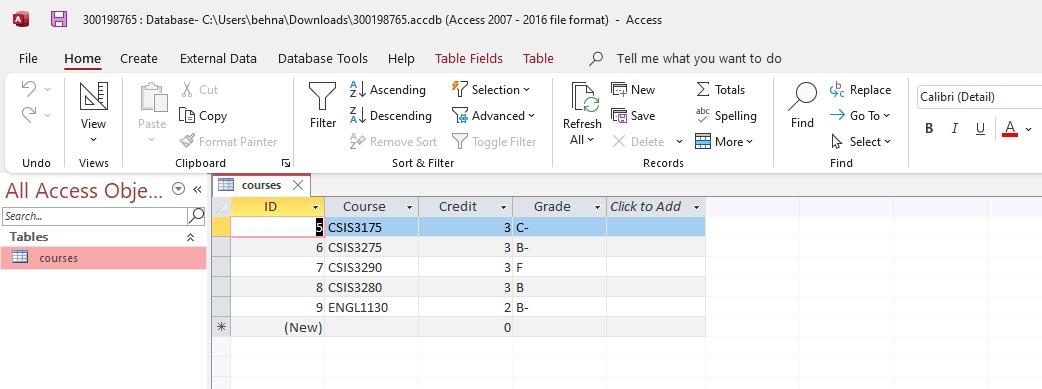
Task: Open the Course column filter dropdown
Action: 409,207
